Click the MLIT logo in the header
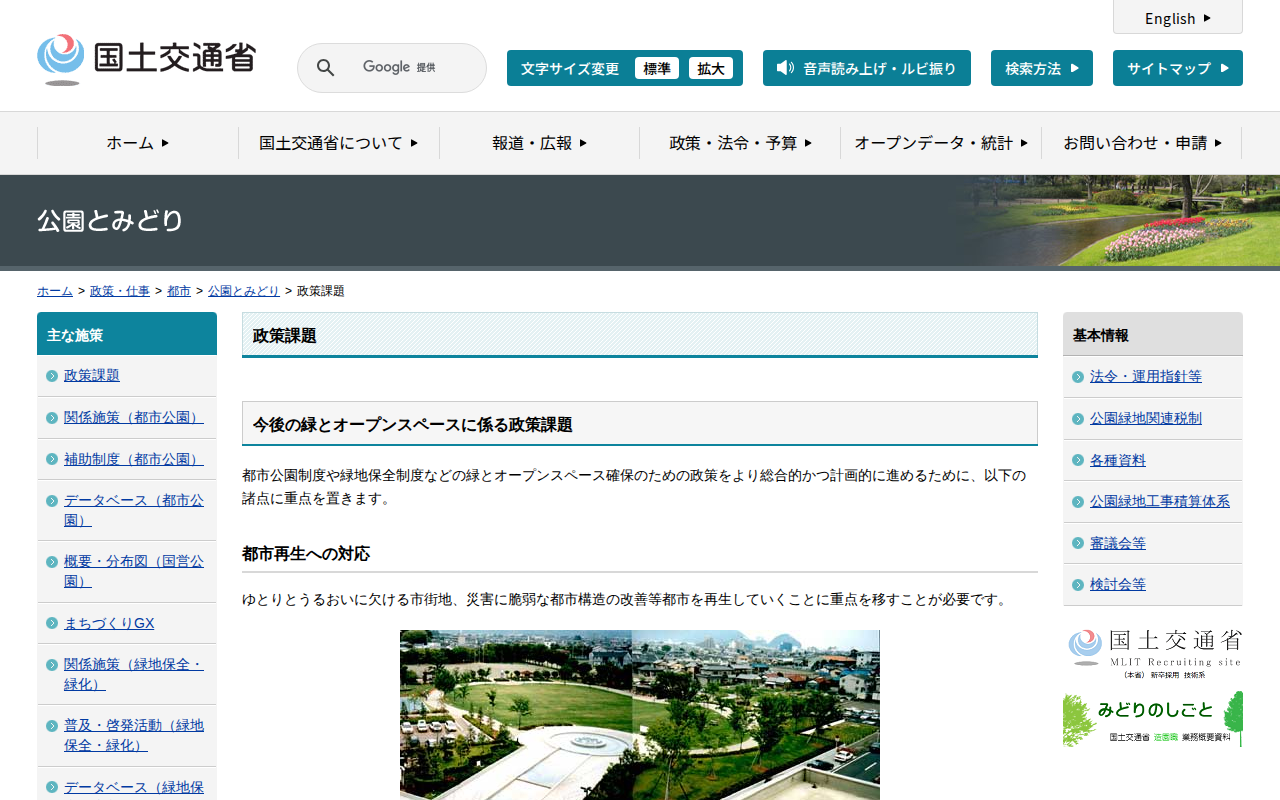This screenshot has height=800, width=1280. point(146,59)
